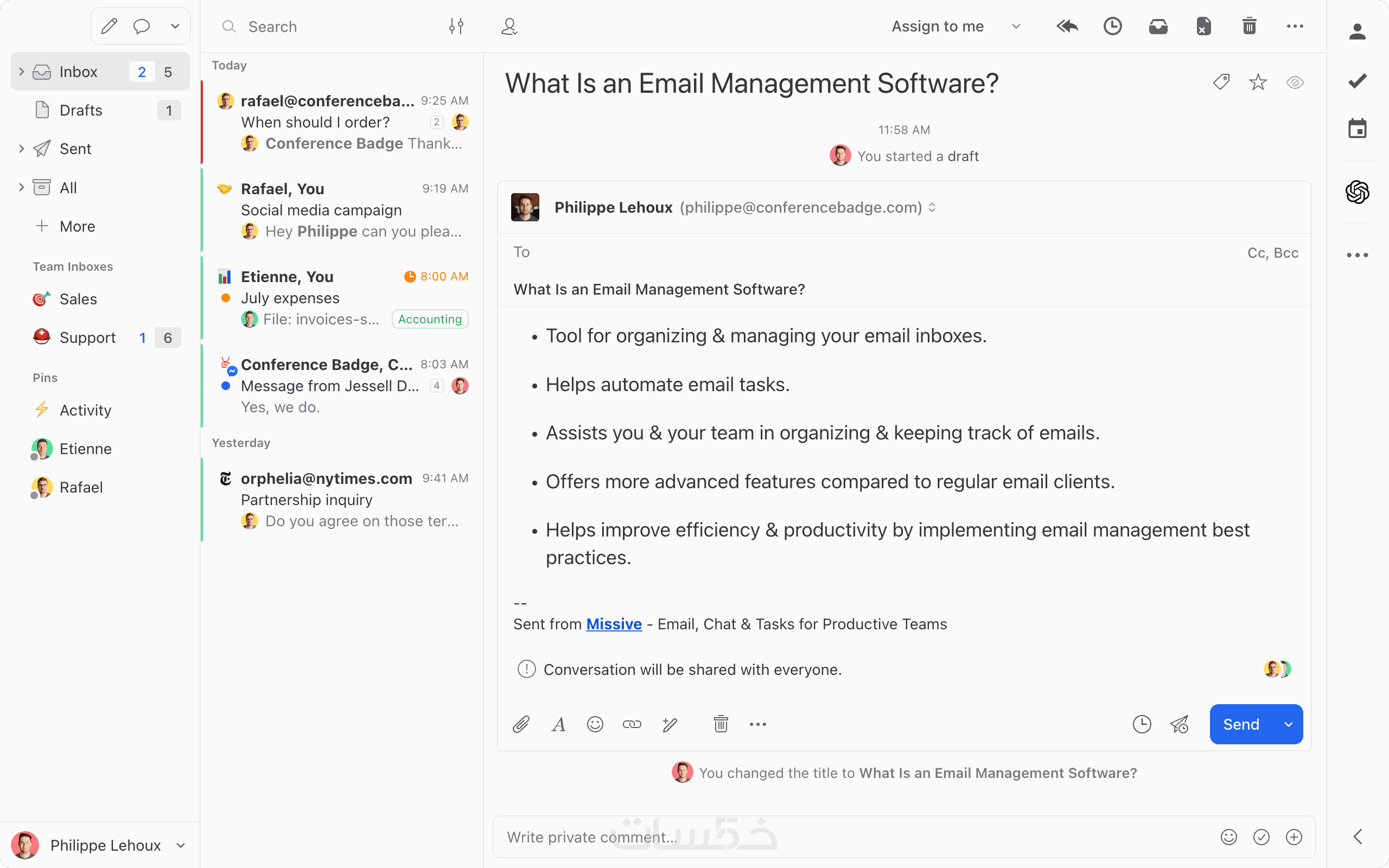Click the compose new email pencil icon
The width and height of the screenshot is (1389, 868).
point(109,27)
